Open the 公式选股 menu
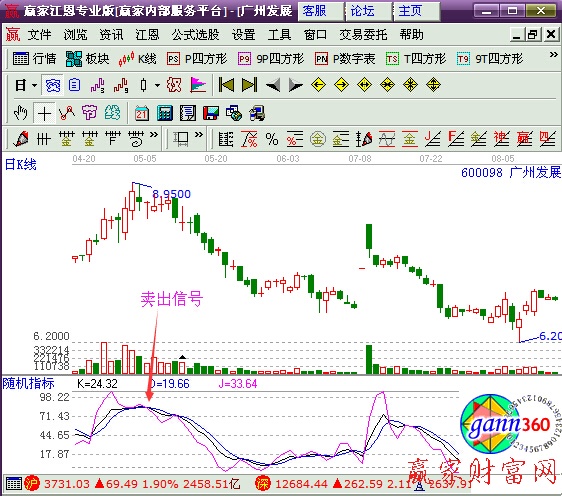This screenshot has width=562, height=496. (195, 35)
